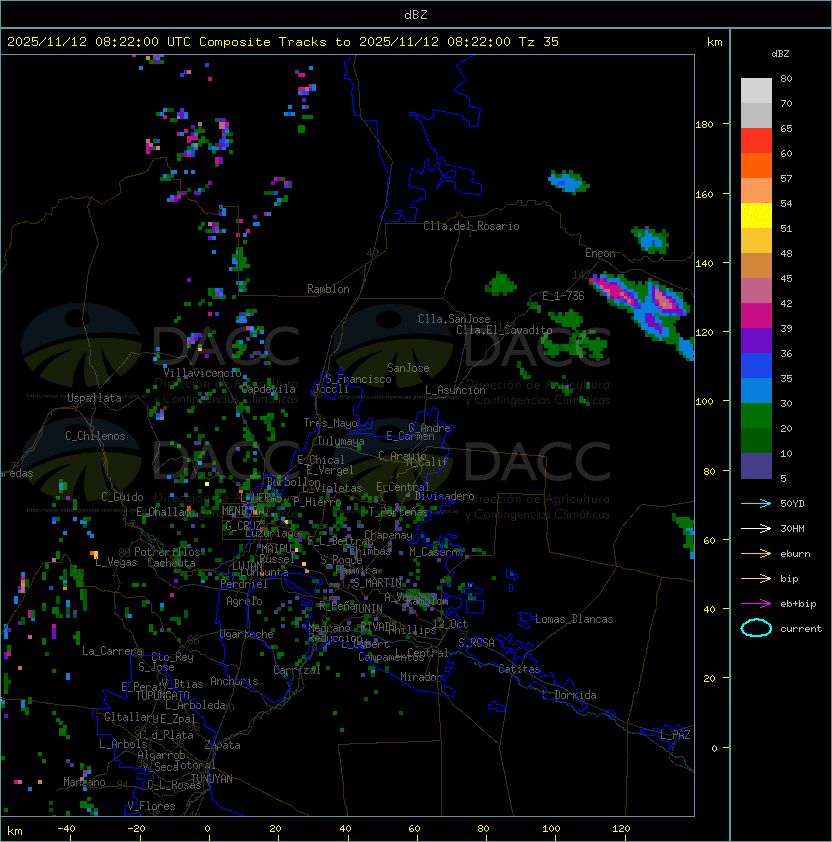Image resolution: width=832 pixels, height=842 pixels.
Task: Click the '-40' tick on horizontal axis
Action: click(67, 829)
